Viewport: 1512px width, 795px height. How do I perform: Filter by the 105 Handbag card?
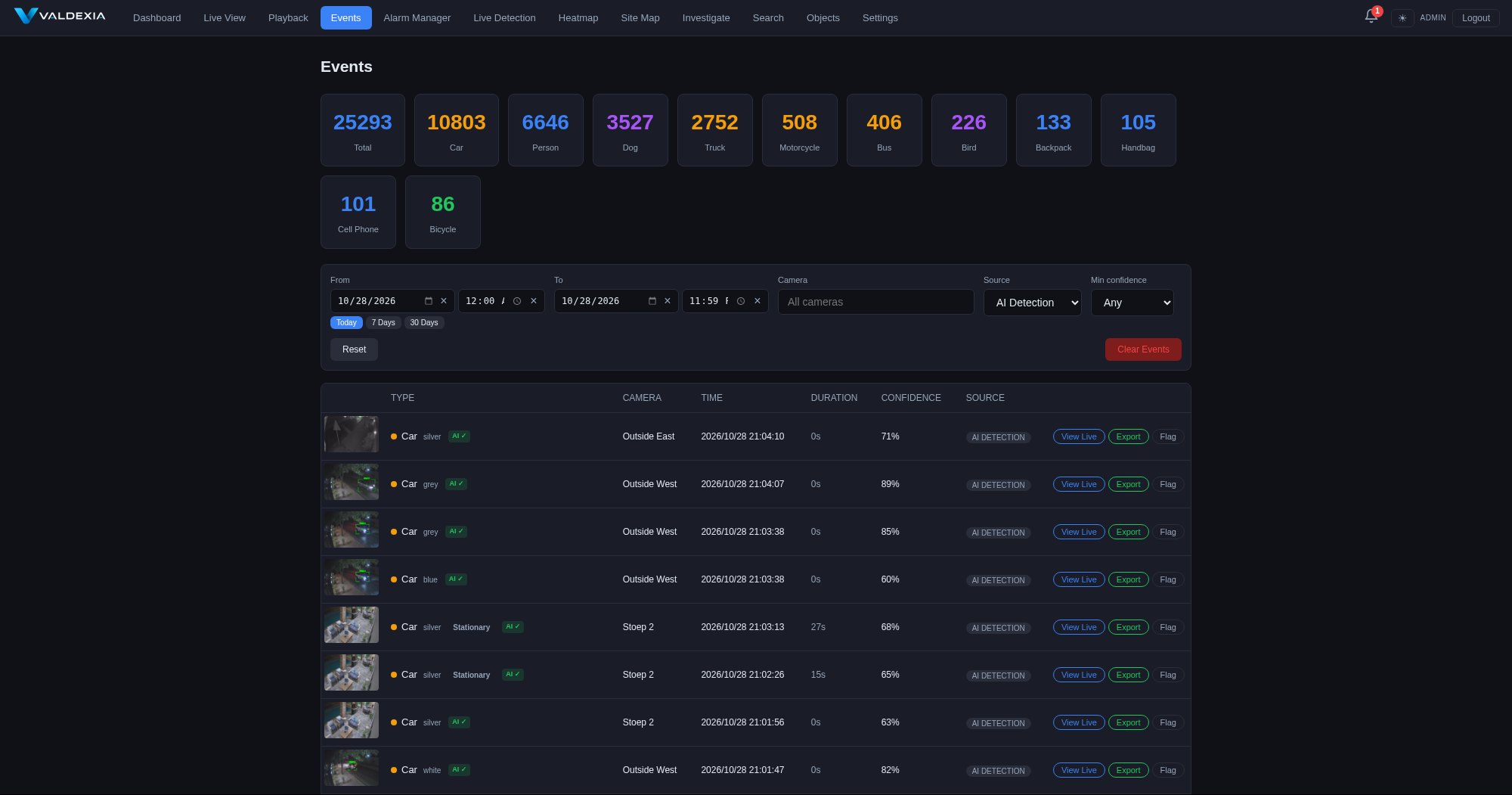[1139, 130]
